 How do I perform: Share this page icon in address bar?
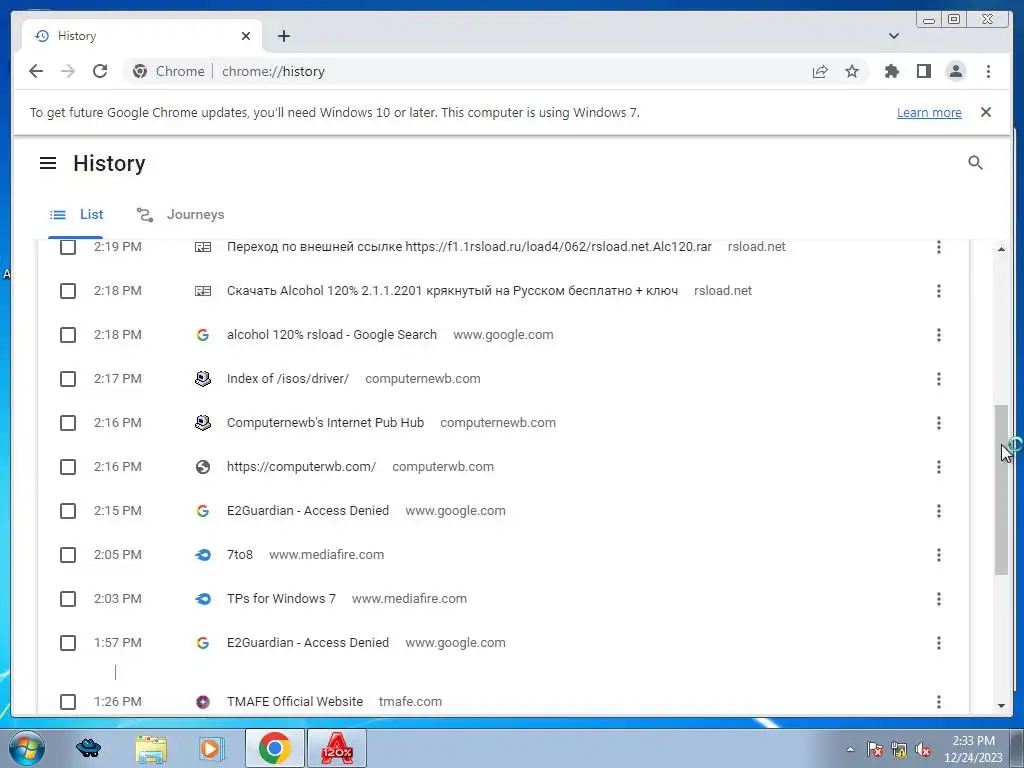pos(820,71)
